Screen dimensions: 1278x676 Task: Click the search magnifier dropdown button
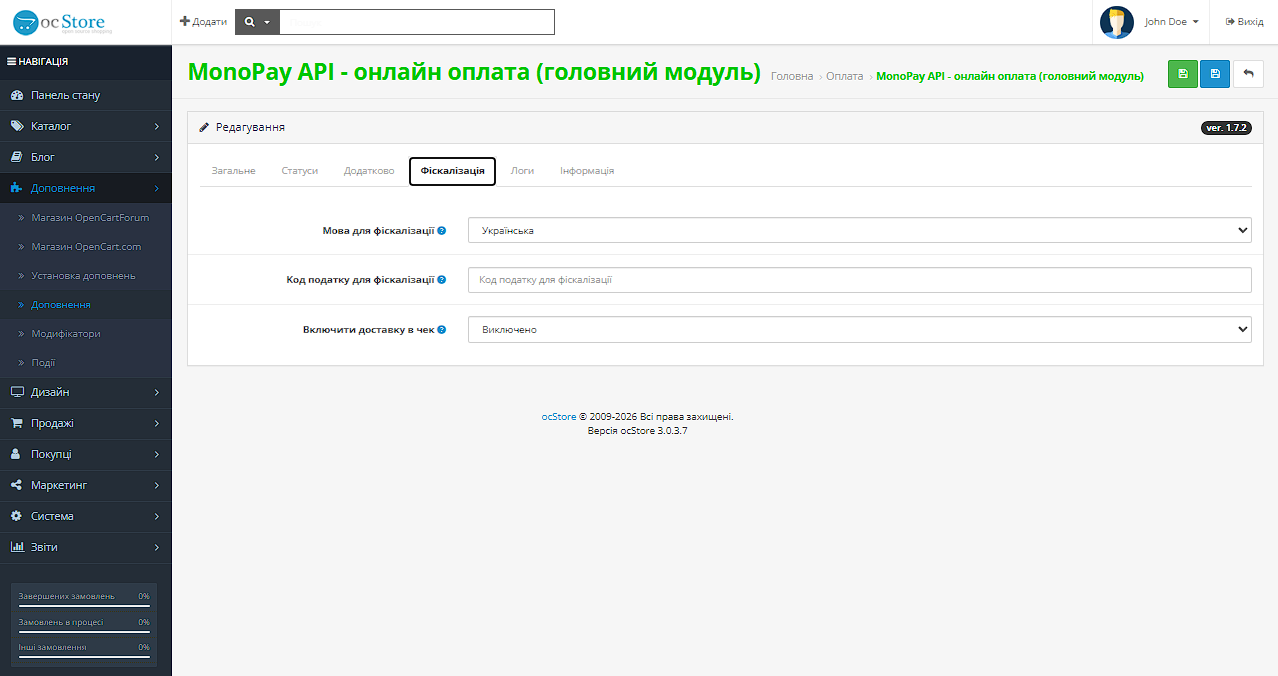257,21
